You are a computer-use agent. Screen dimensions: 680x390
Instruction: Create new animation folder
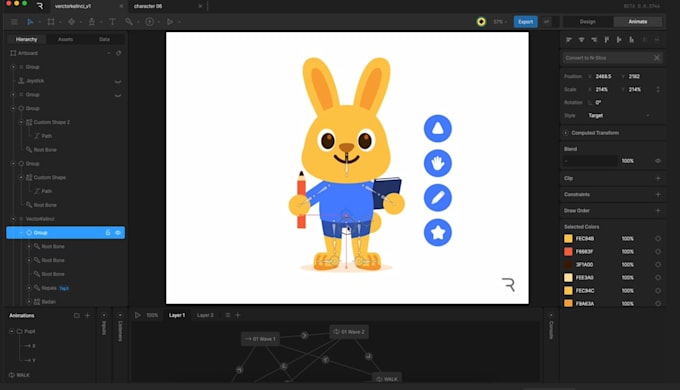pyautogui.click(x=76, y=315)
